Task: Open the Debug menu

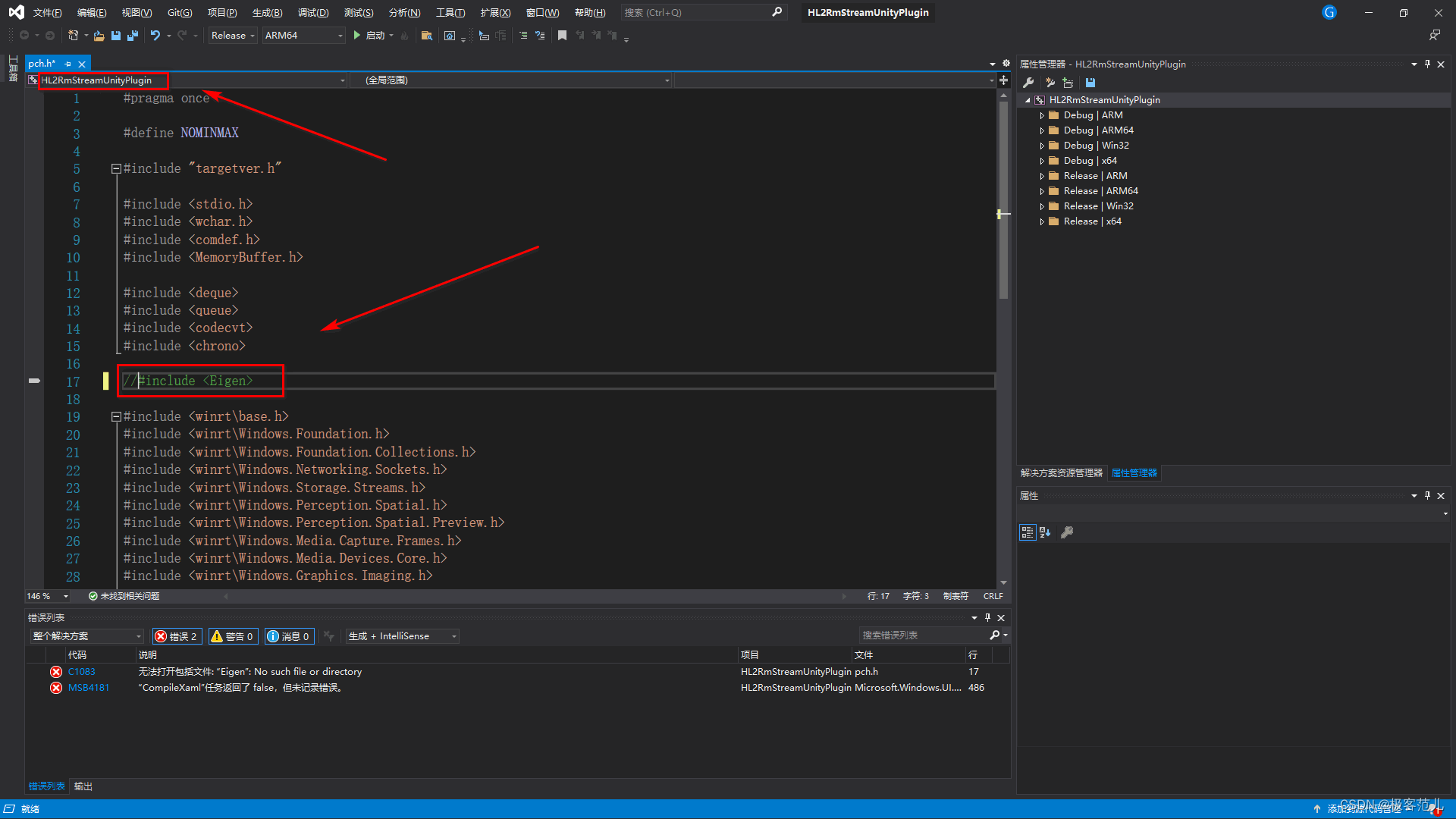Action: tap(313, 12)
